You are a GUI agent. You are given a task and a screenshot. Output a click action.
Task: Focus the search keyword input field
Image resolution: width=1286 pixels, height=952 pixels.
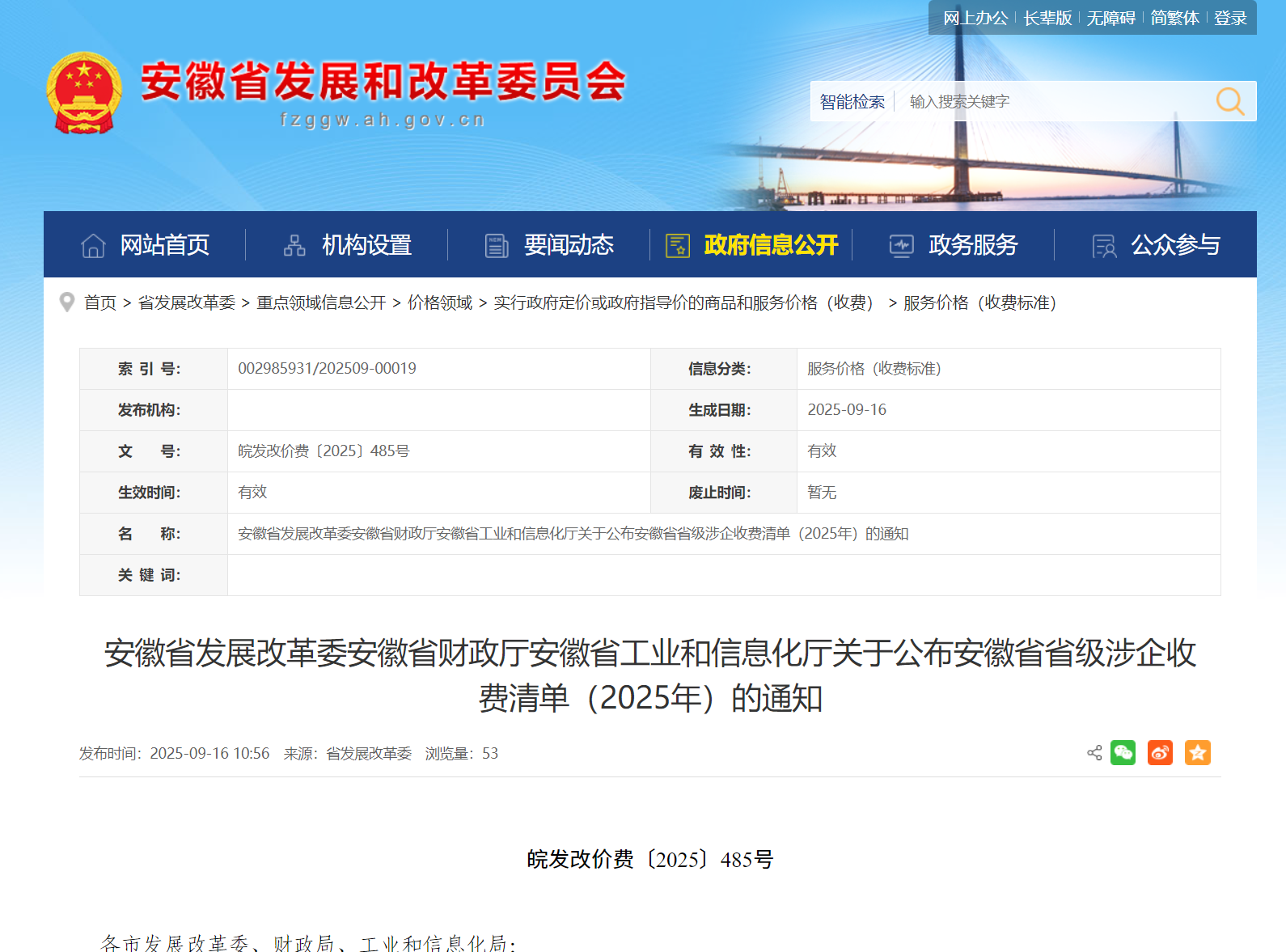(x=1051, y=101)
